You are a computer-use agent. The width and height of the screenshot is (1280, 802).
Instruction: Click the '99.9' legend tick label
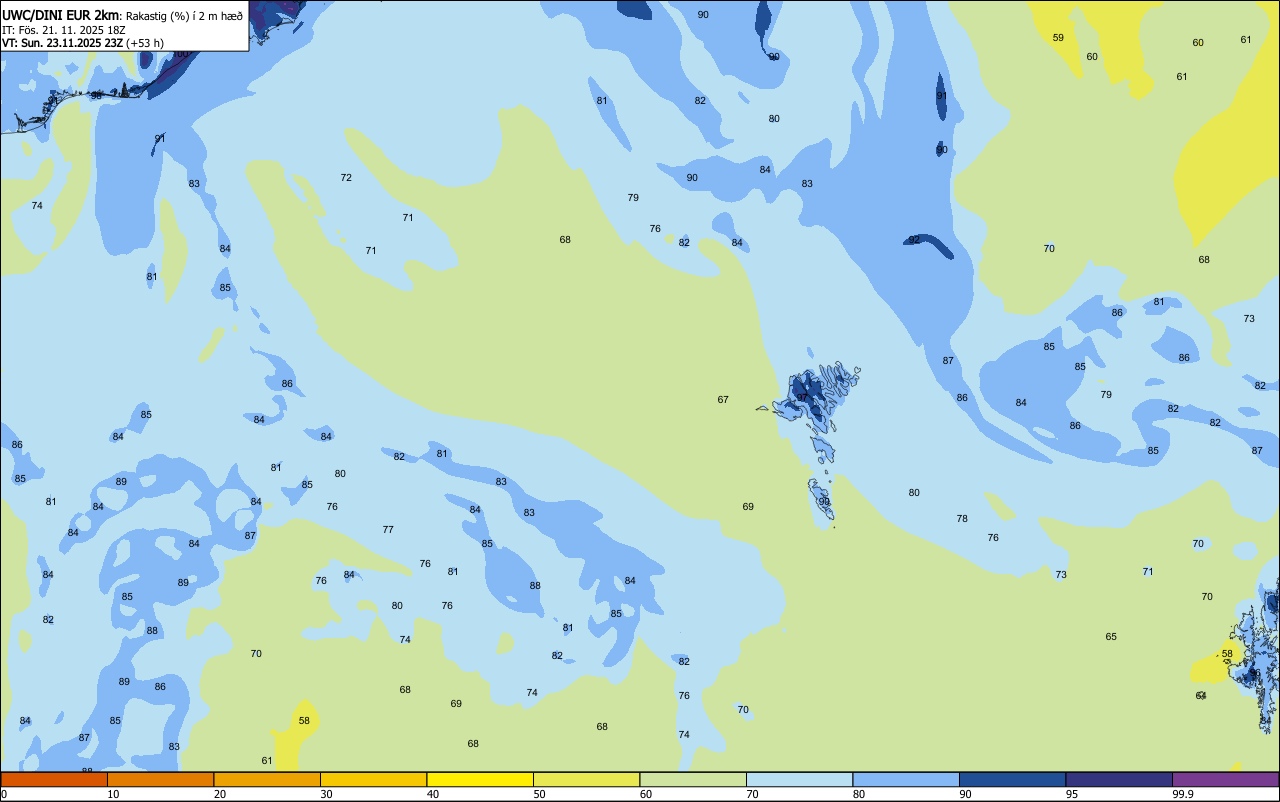[1182, 794]
